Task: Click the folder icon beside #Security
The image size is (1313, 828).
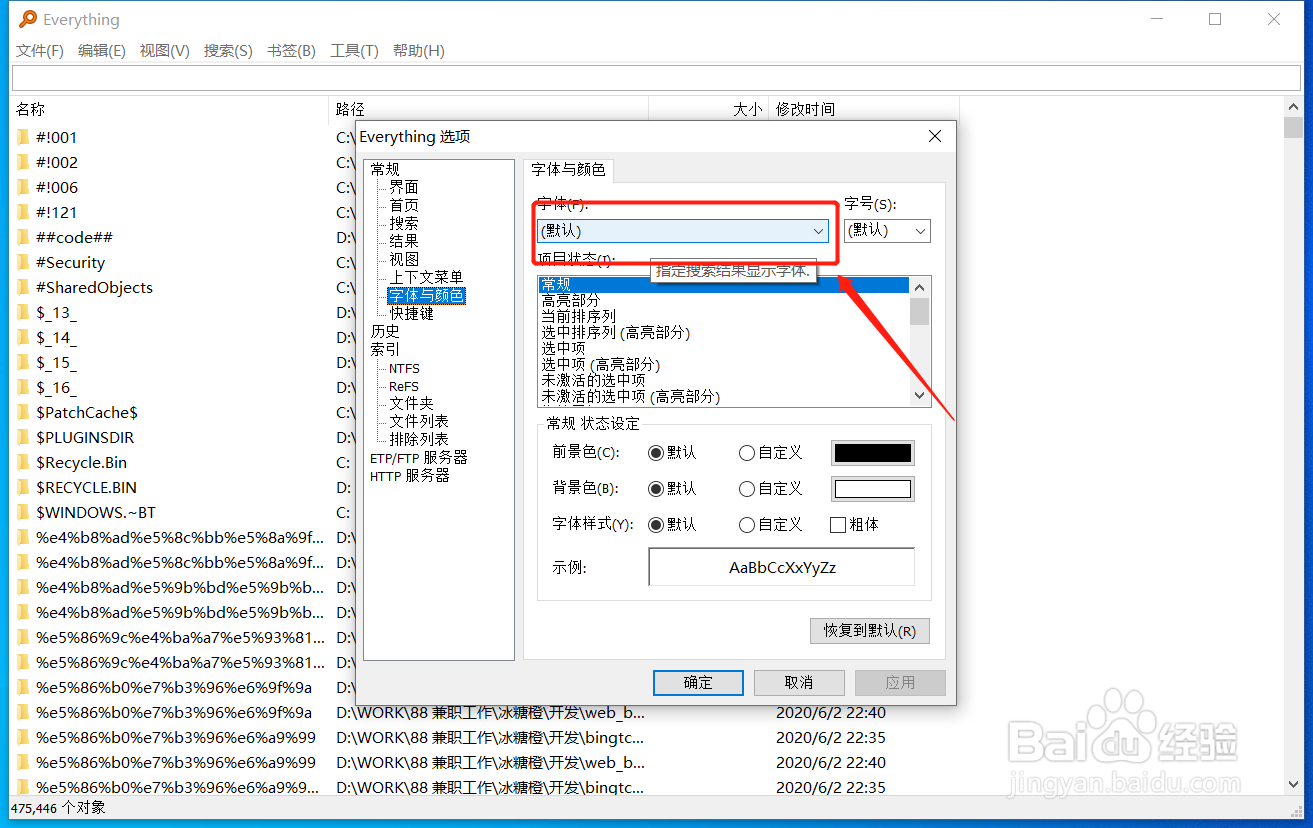Action: click(23, 262)
